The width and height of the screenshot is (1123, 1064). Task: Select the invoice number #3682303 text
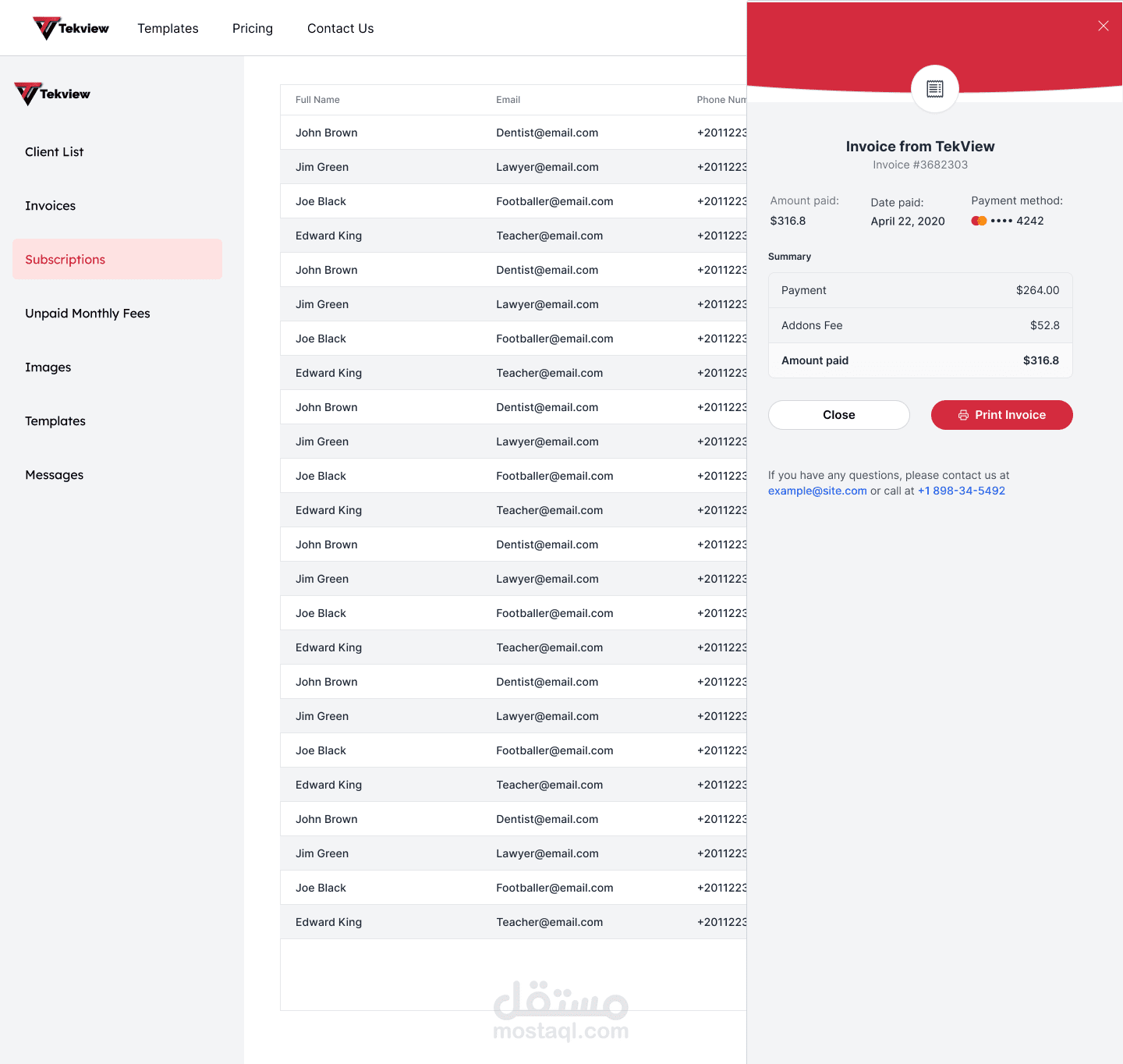pyautogui.click(x=941, y=165)
